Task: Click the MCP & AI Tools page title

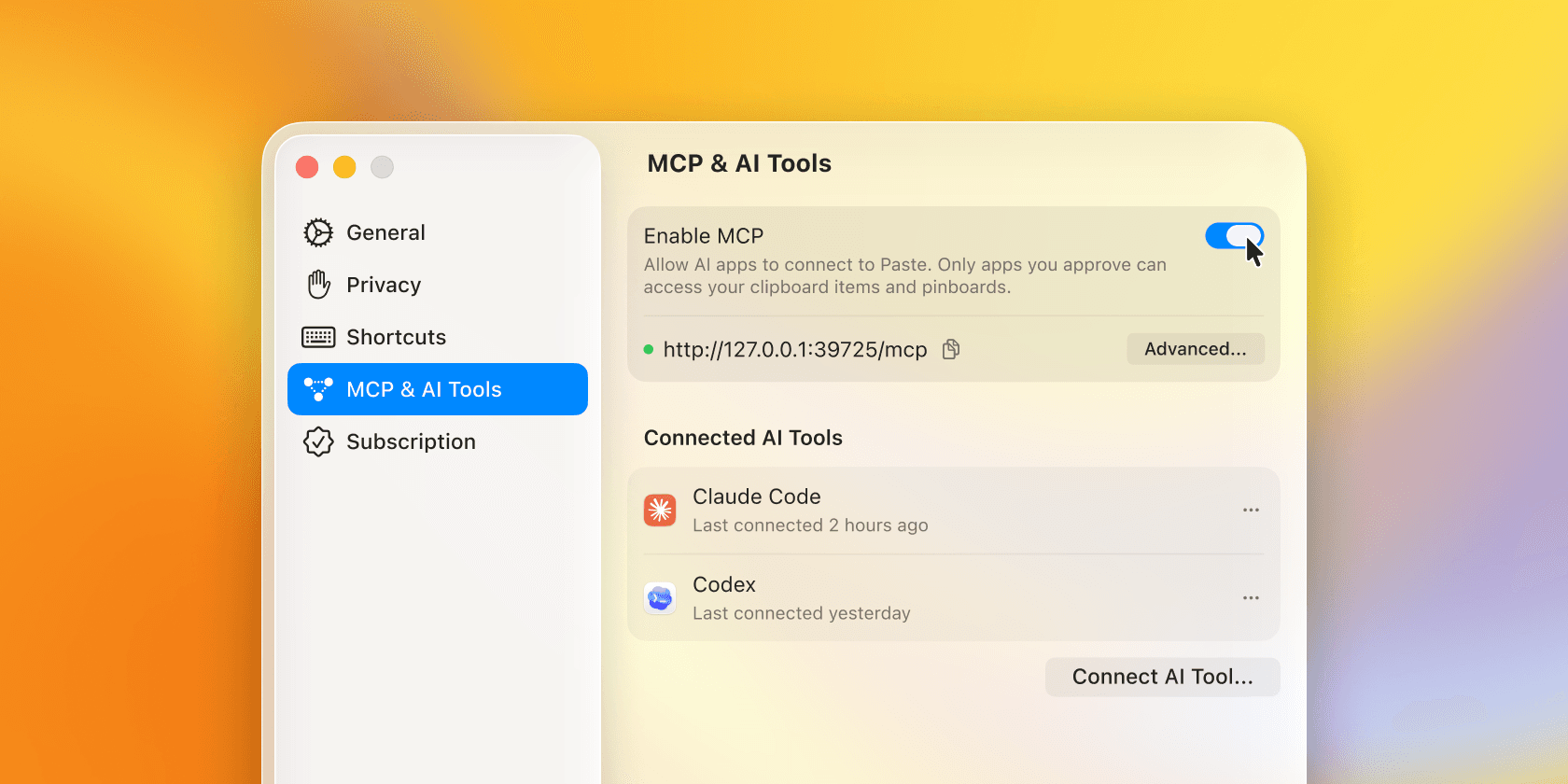Action: coord(739,163)
